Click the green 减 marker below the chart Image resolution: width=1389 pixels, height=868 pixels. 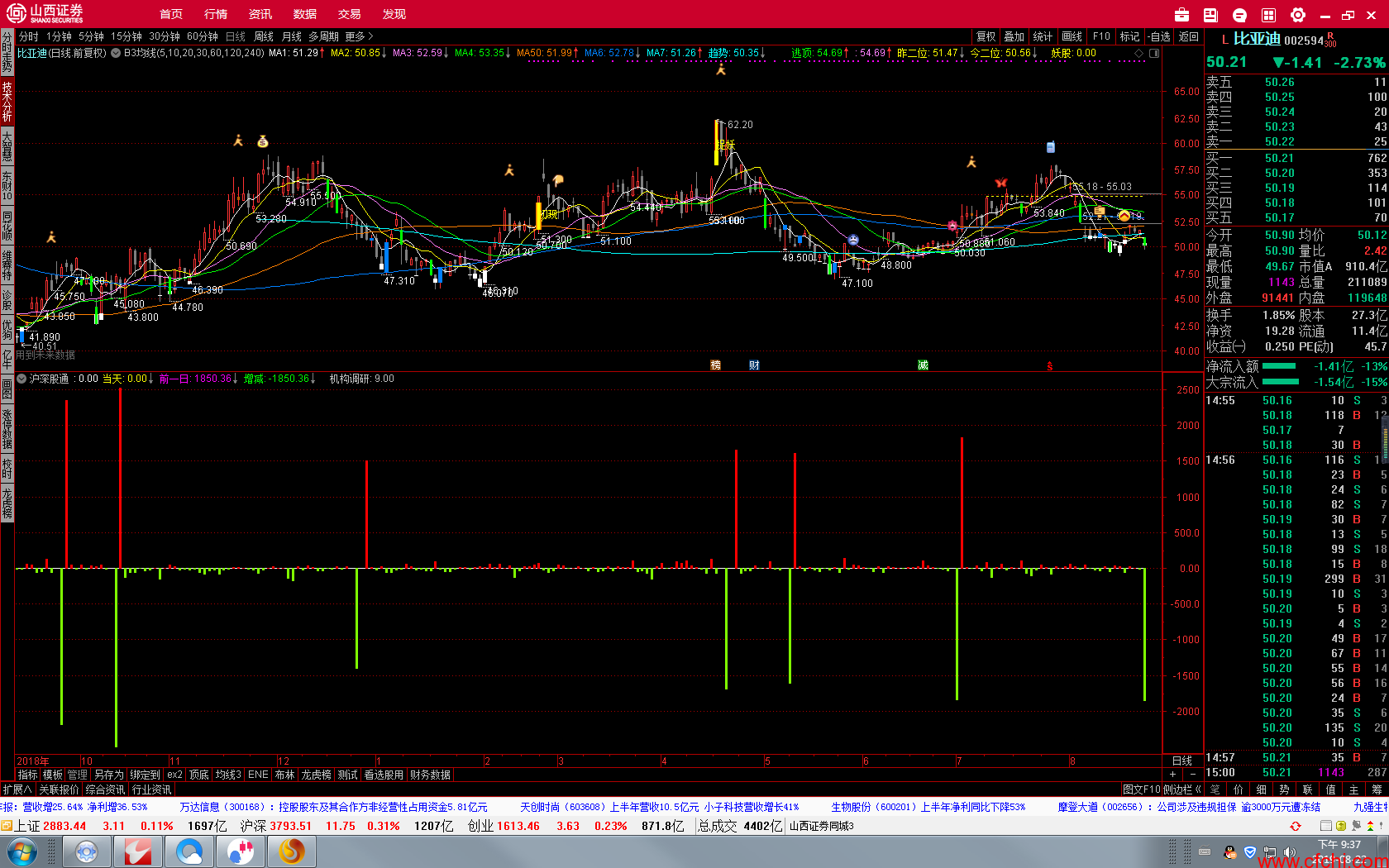click(x=923, y=365)
